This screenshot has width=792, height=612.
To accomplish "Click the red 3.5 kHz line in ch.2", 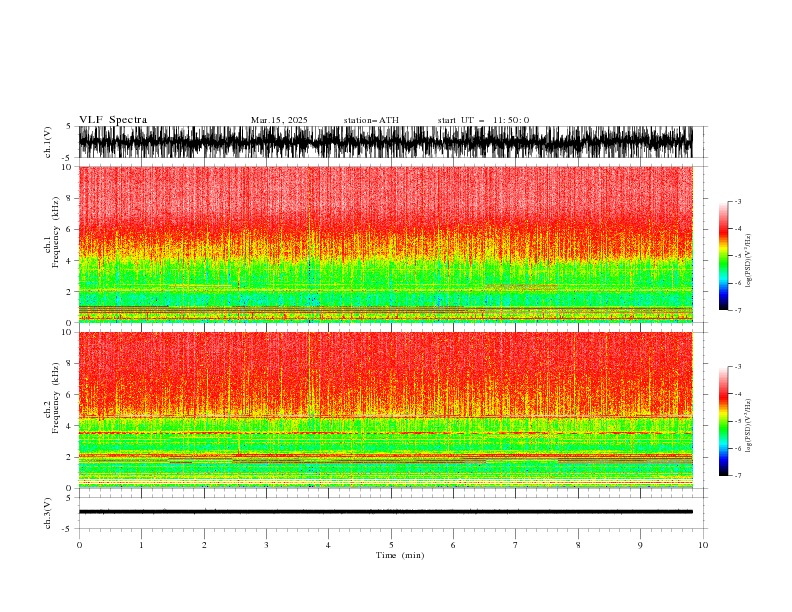I will [385, 433].
